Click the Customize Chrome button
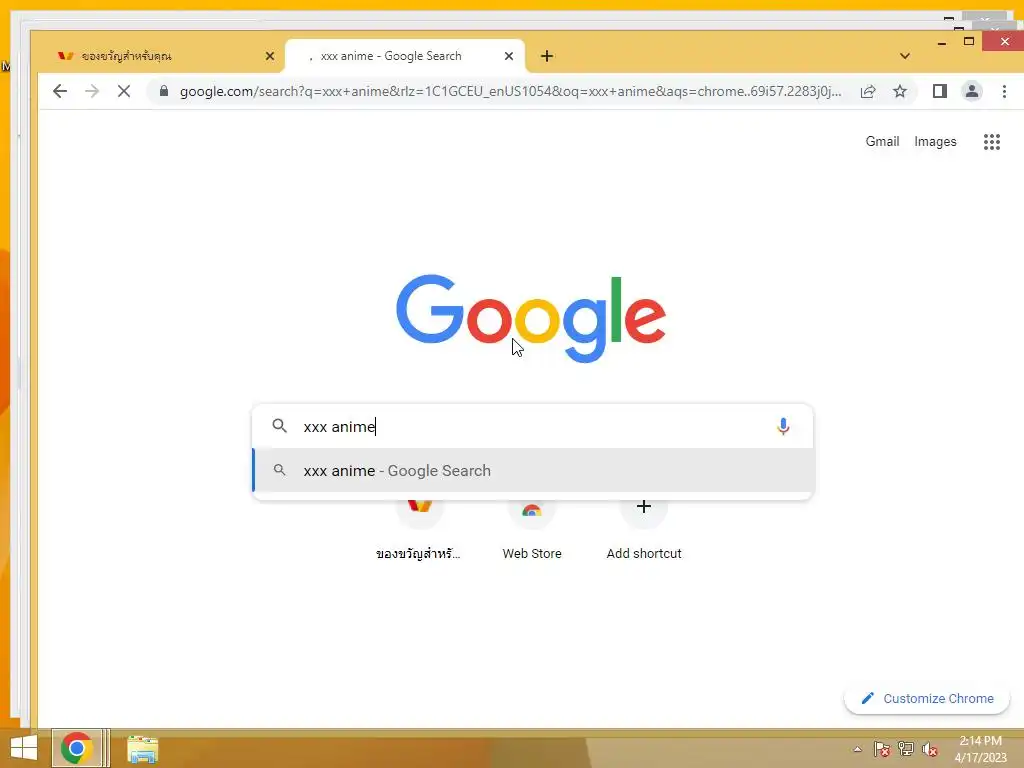 pos(927,699)
